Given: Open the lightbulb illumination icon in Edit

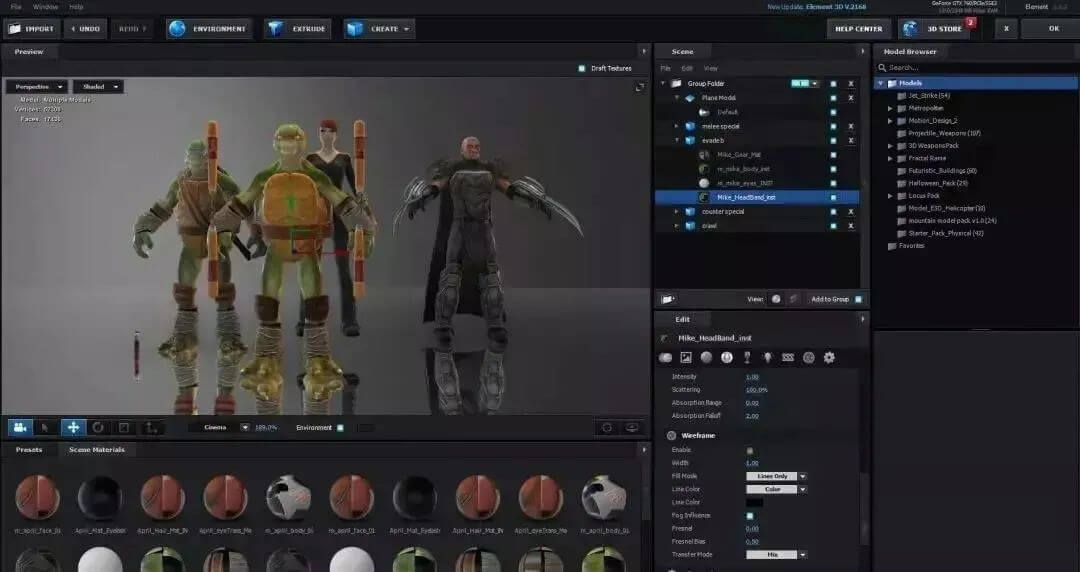Looking at the screenshot, I should [x=767, y=358].
